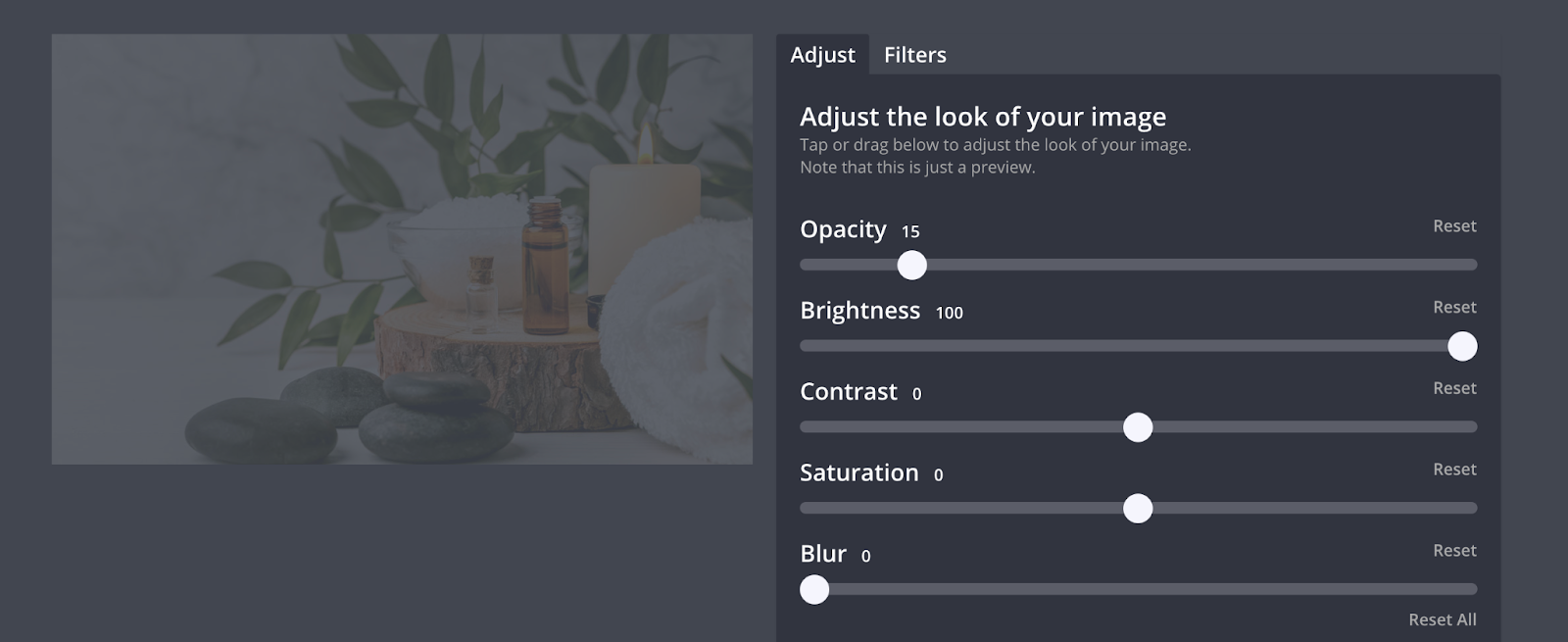
Task: Reset the Opacity setting
Action: [x=1453, y=226]
